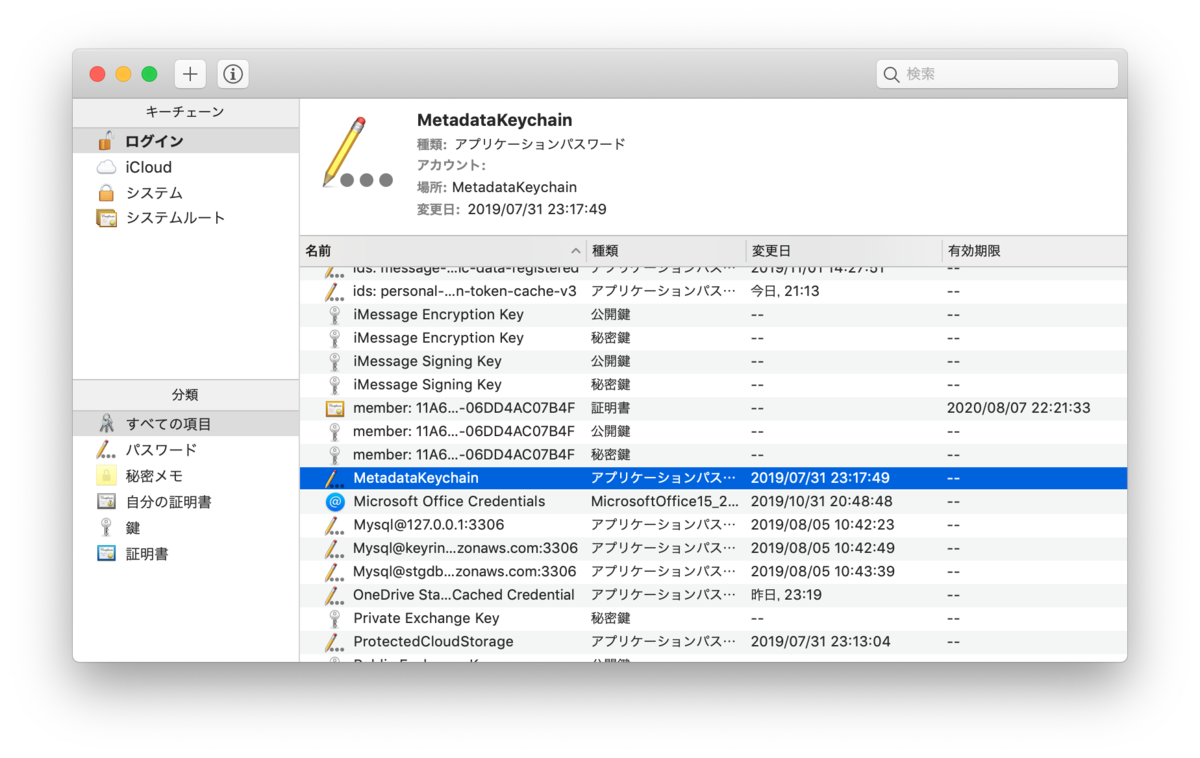Image resolution: width=1200 pixels, height=758 pixels.
Task: Select the MetadataKeychain row in the list
Action: [x=713, y=478]
